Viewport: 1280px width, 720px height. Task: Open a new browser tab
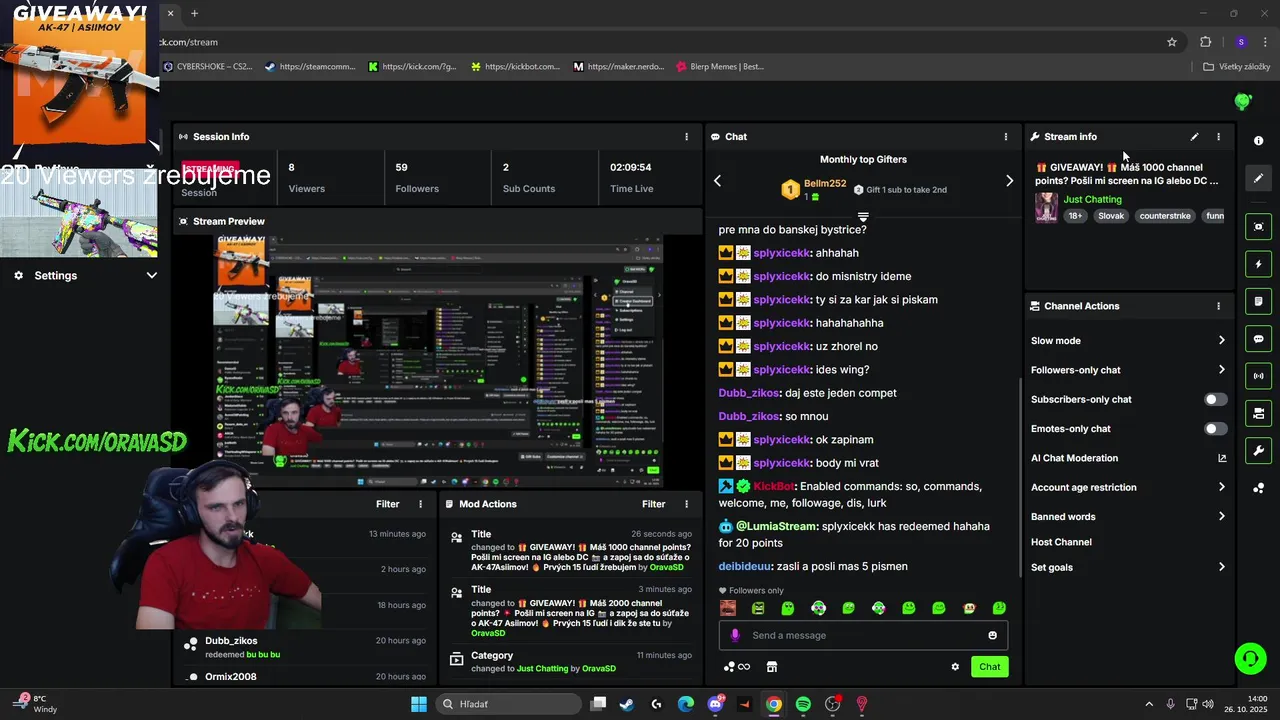[194, 13]
